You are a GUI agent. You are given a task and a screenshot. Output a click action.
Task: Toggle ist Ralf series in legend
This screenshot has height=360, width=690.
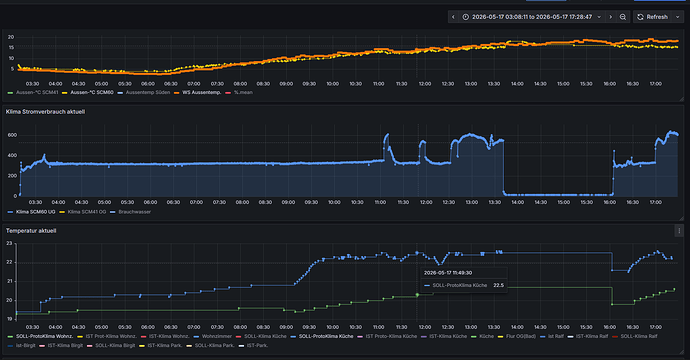tap(556, 336)
